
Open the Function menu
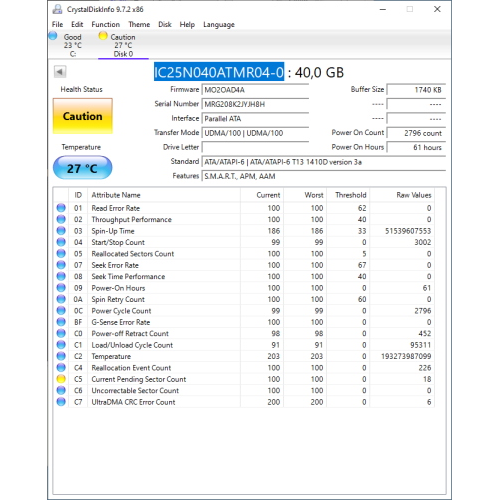point(106,24)
